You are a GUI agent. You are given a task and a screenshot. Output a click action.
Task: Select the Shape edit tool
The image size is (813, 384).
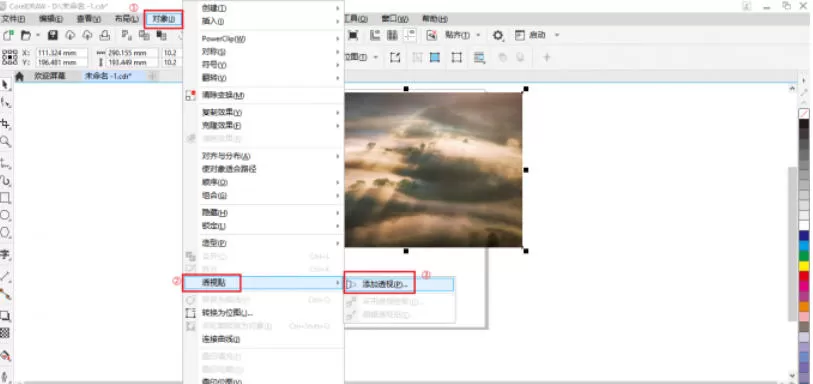[x=6, y=103]
